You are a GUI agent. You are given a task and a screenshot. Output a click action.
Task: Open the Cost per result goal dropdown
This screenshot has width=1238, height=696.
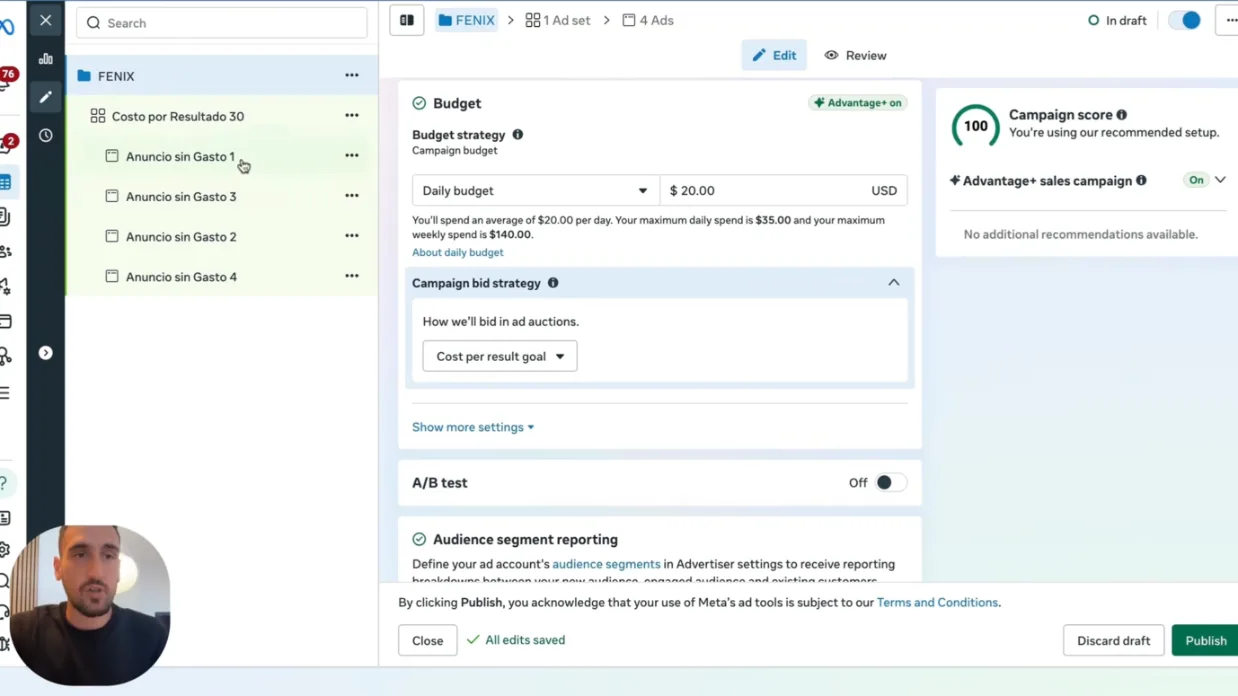pyautogui.click(x=500, y=356)
